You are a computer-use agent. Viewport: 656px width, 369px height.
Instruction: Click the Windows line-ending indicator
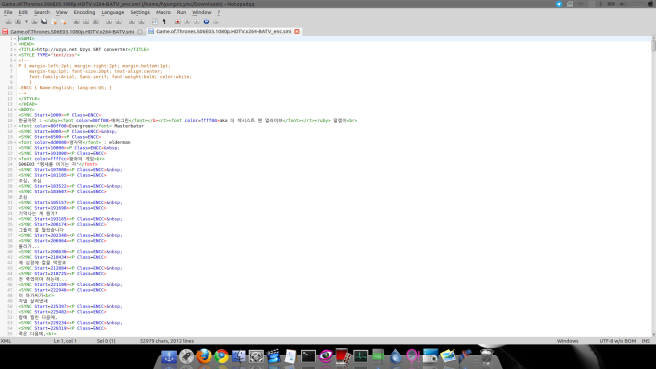(x=567, y=341)
